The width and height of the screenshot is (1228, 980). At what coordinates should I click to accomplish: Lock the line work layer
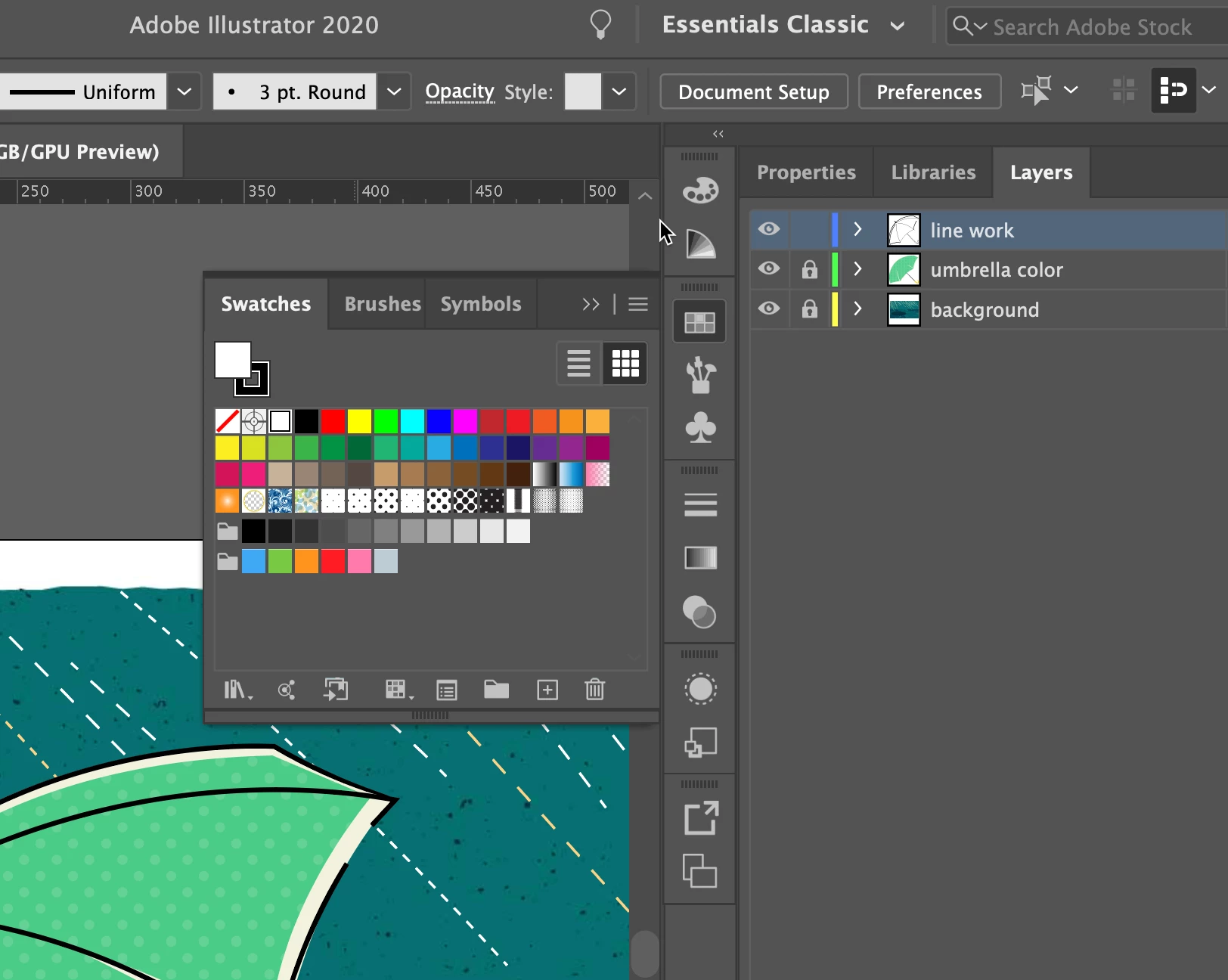[x=810, y=230]
